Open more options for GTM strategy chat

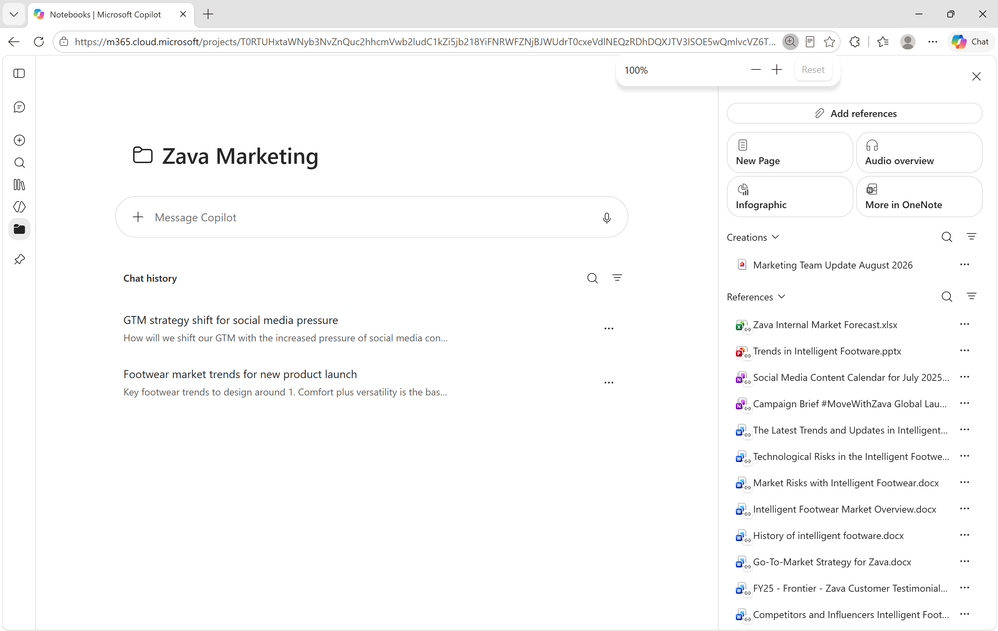pyautogui.click(x=608, y=329)
